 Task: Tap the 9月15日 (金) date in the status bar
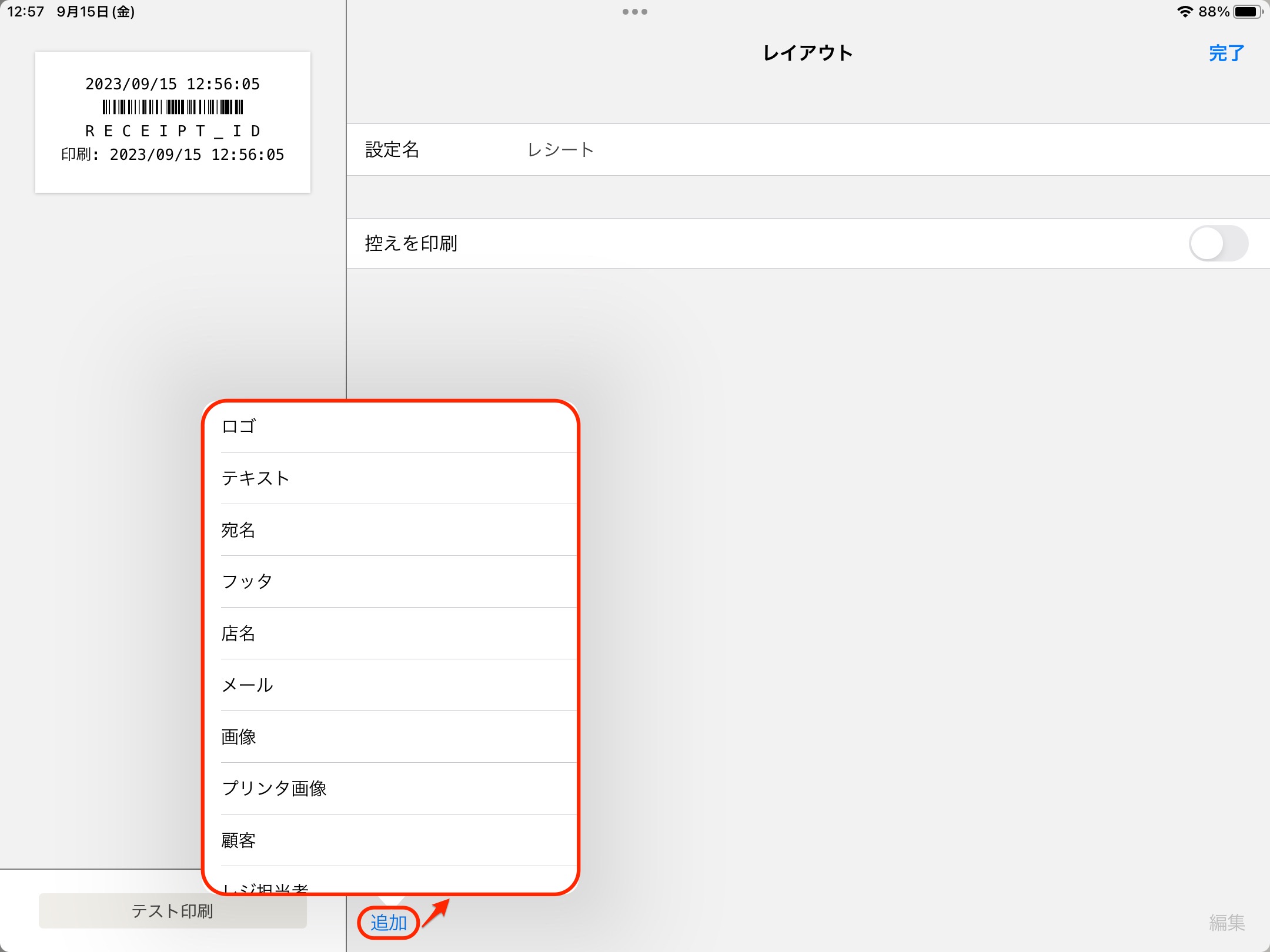(x=96, y=12)
